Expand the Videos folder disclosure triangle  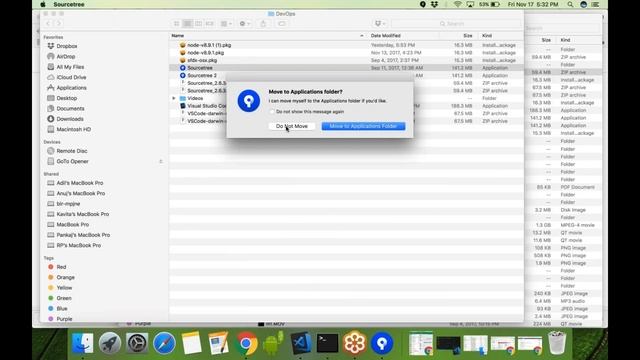click(x=174, y=98)
